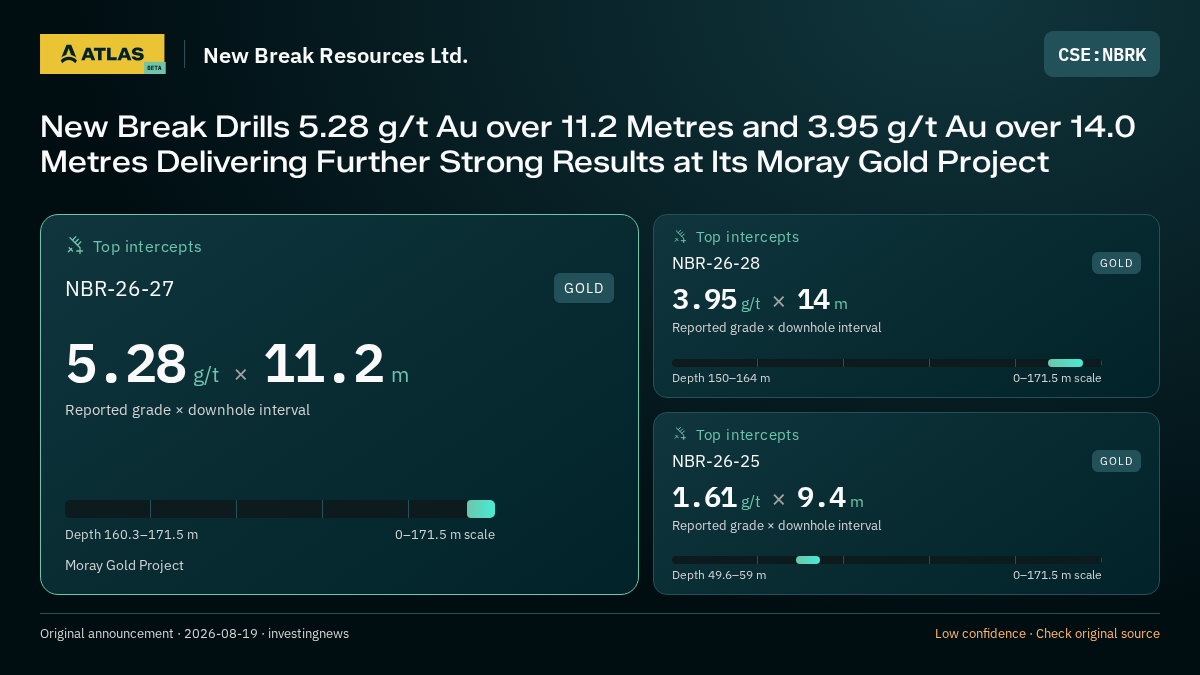This screenshot has height=675, width=1200.
Task: Click Top intercepts heading on the NBR-26-27 card
Action: (147, 246)
